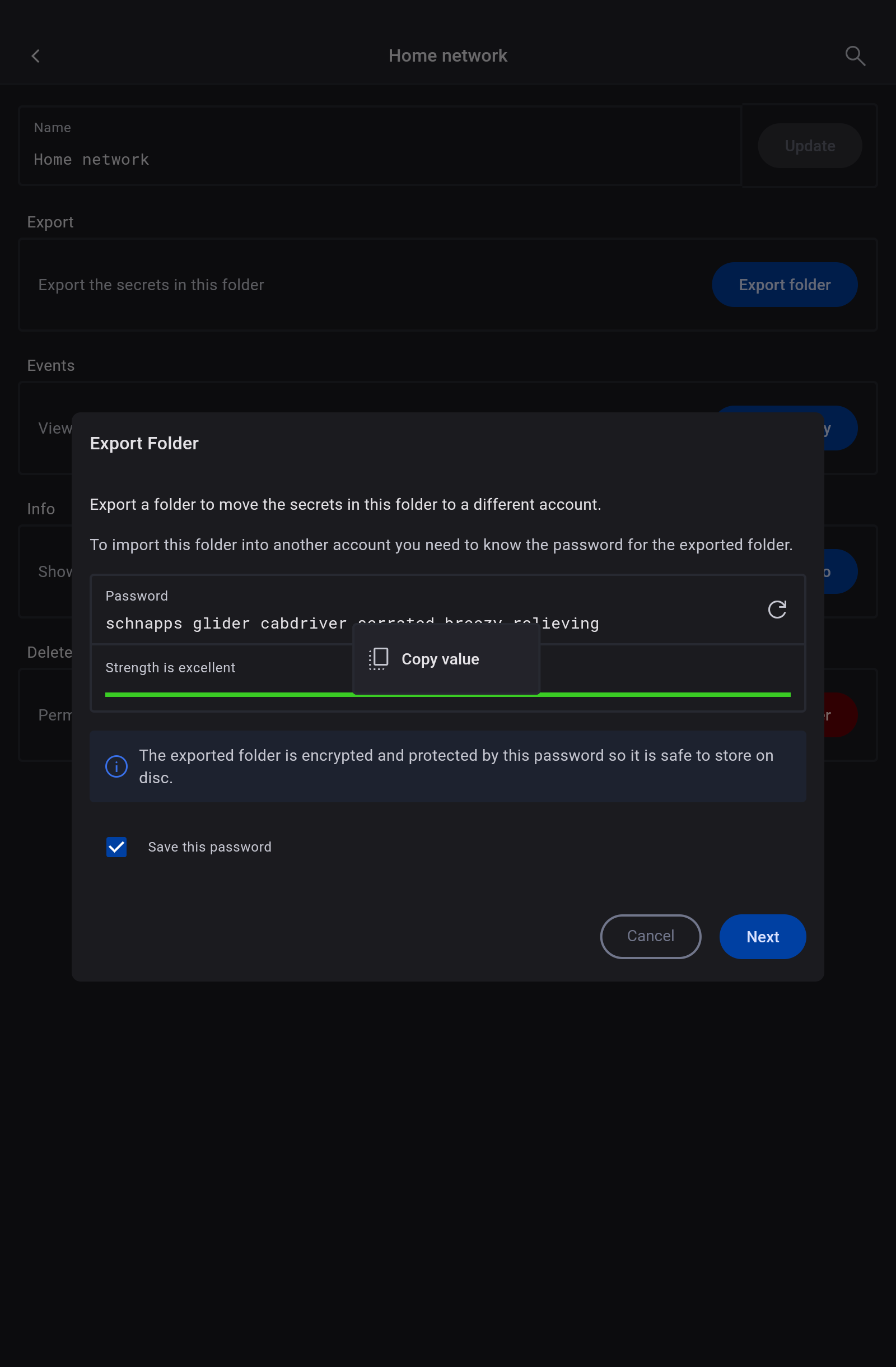The height and width of the screenshot is (1367, 896).
Task: Click the info icon in notice
Action: click(116, 766)
